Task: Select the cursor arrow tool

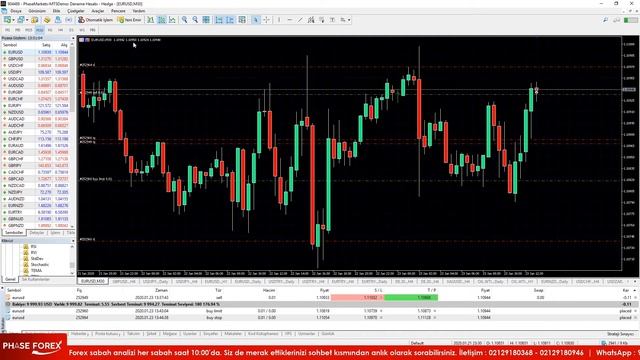Action: coord(256,20)
